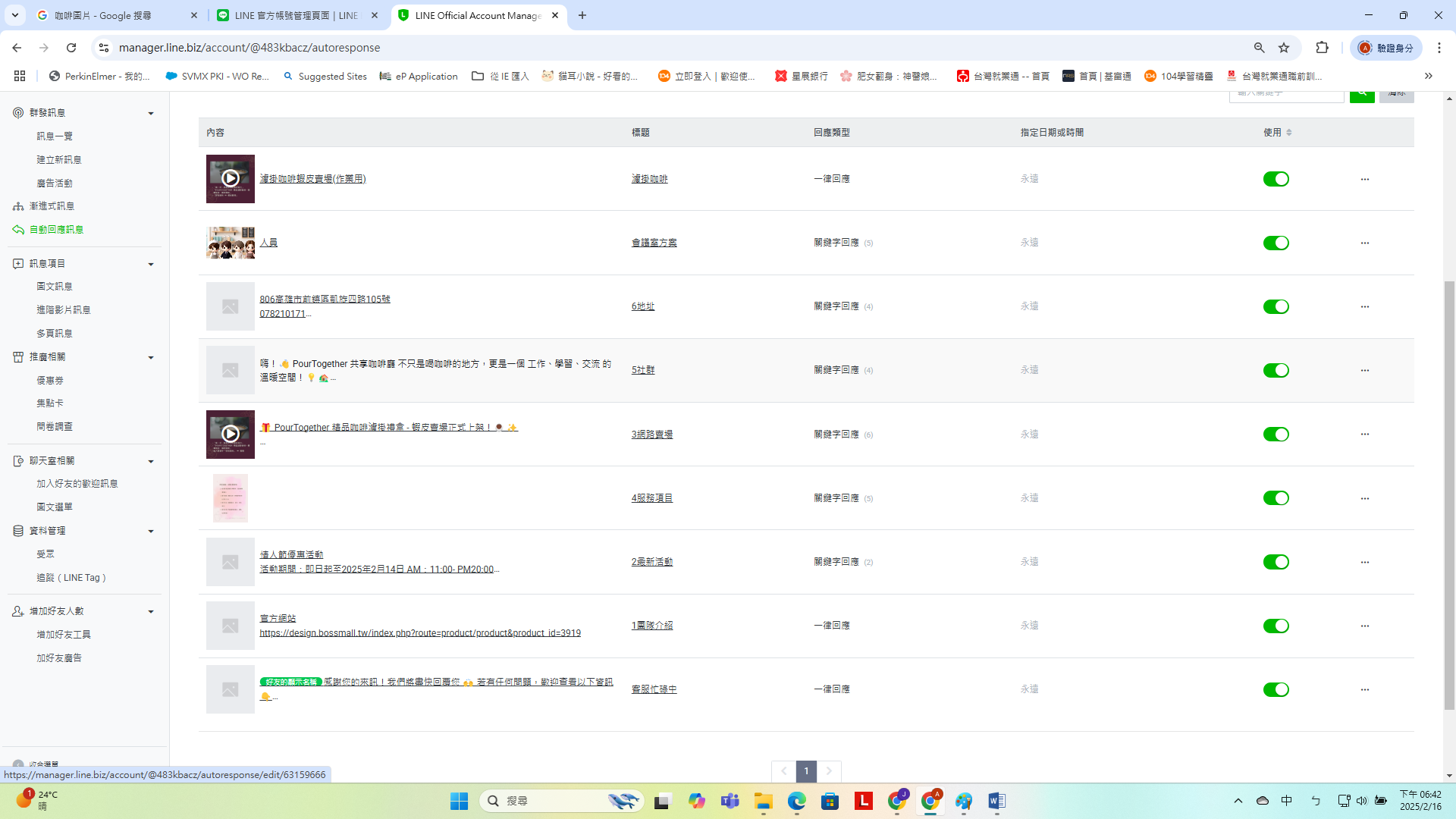Sort by the 使用 column arrows

(1288, 133)
